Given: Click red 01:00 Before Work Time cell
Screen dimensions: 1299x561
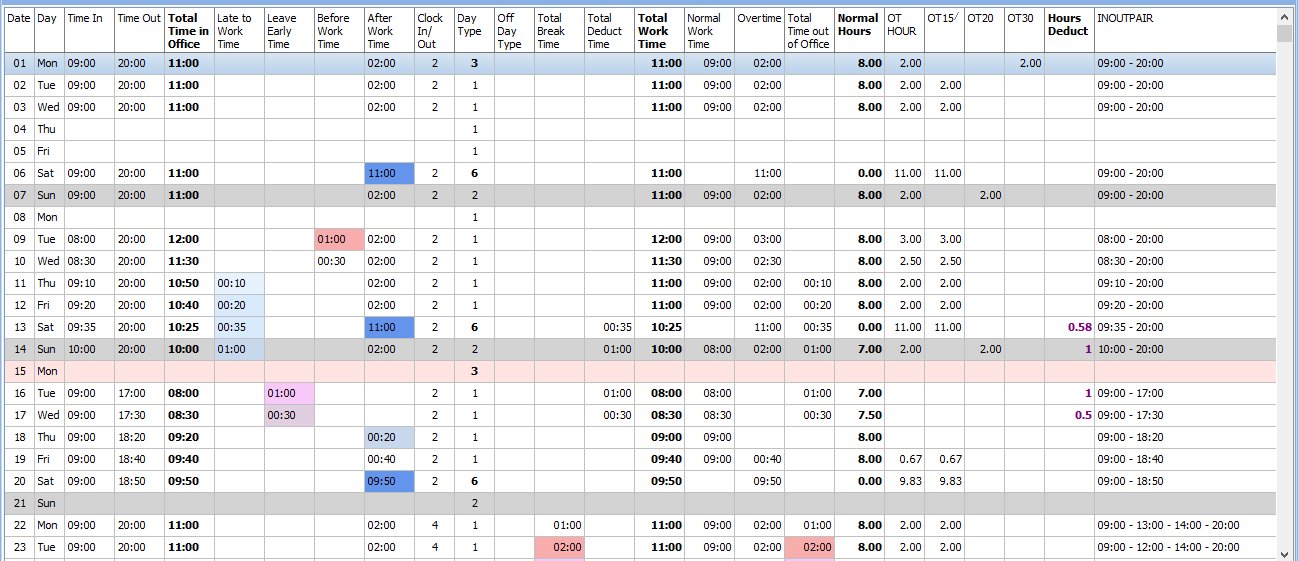Looking at the screenshot, I should [x=339, y=239].
